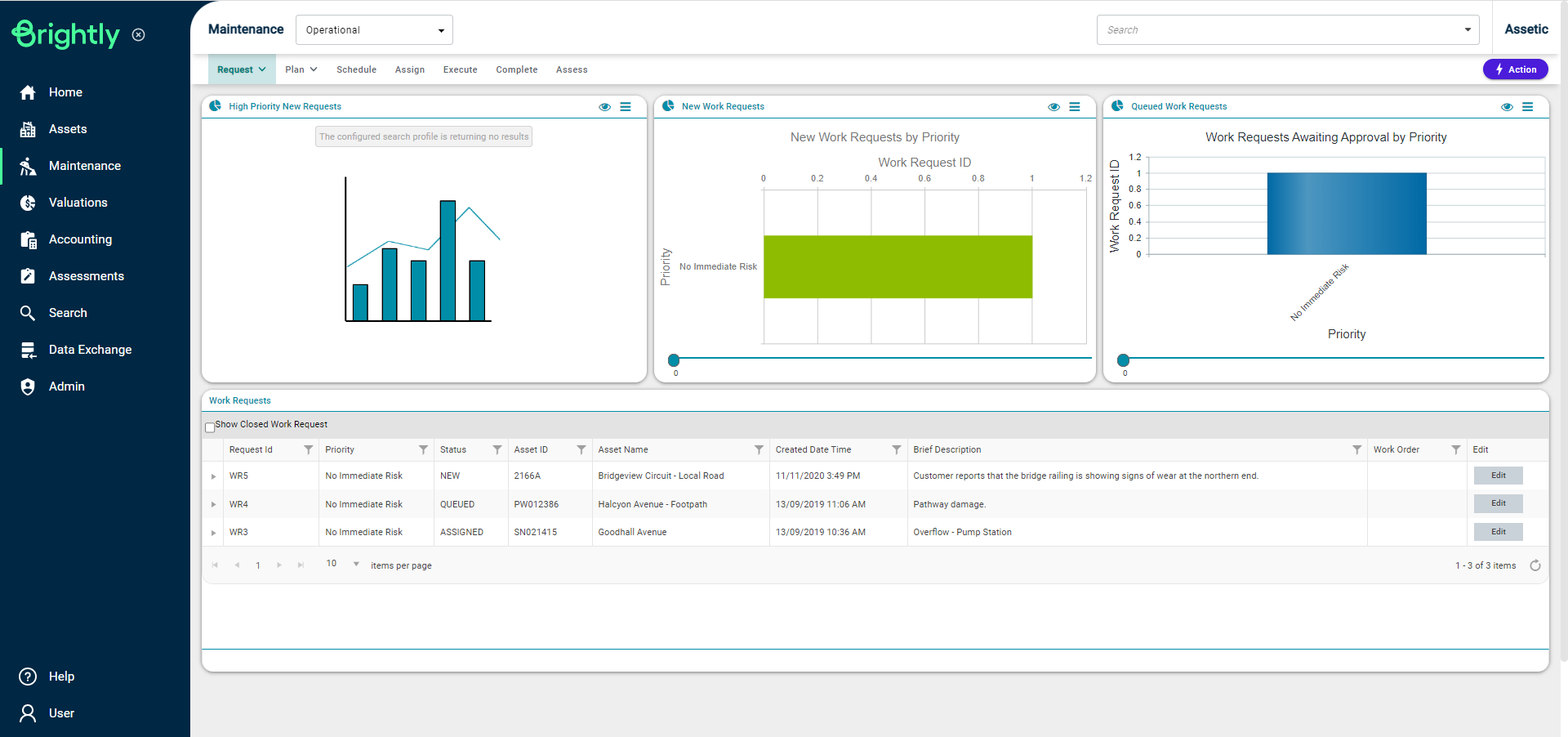
Task: Click the New Work Requests chart slider handle
Action: 674,360
